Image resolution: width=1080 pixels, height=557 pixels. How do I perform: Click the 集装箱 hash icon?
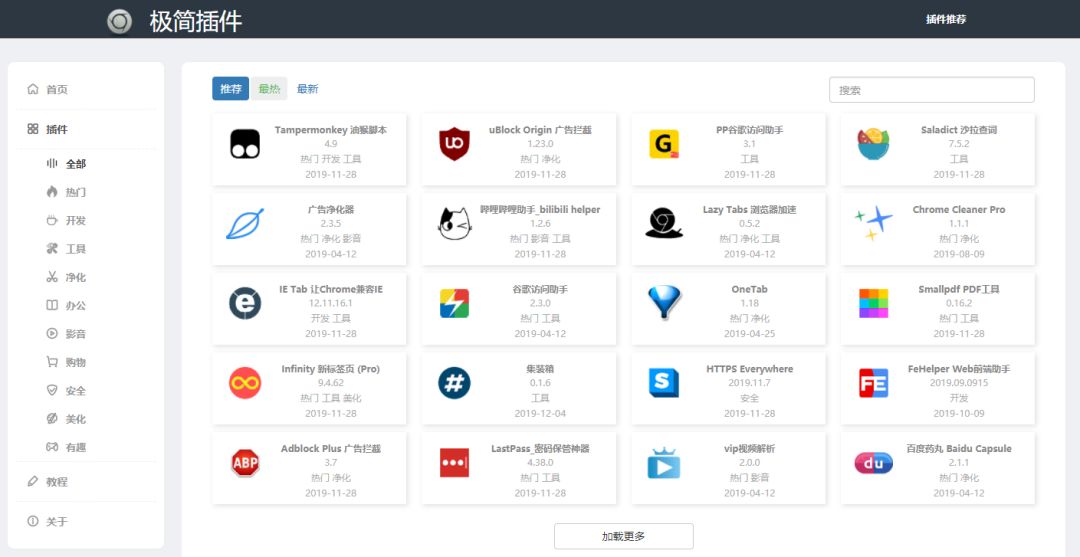click(x=455, y=383)
